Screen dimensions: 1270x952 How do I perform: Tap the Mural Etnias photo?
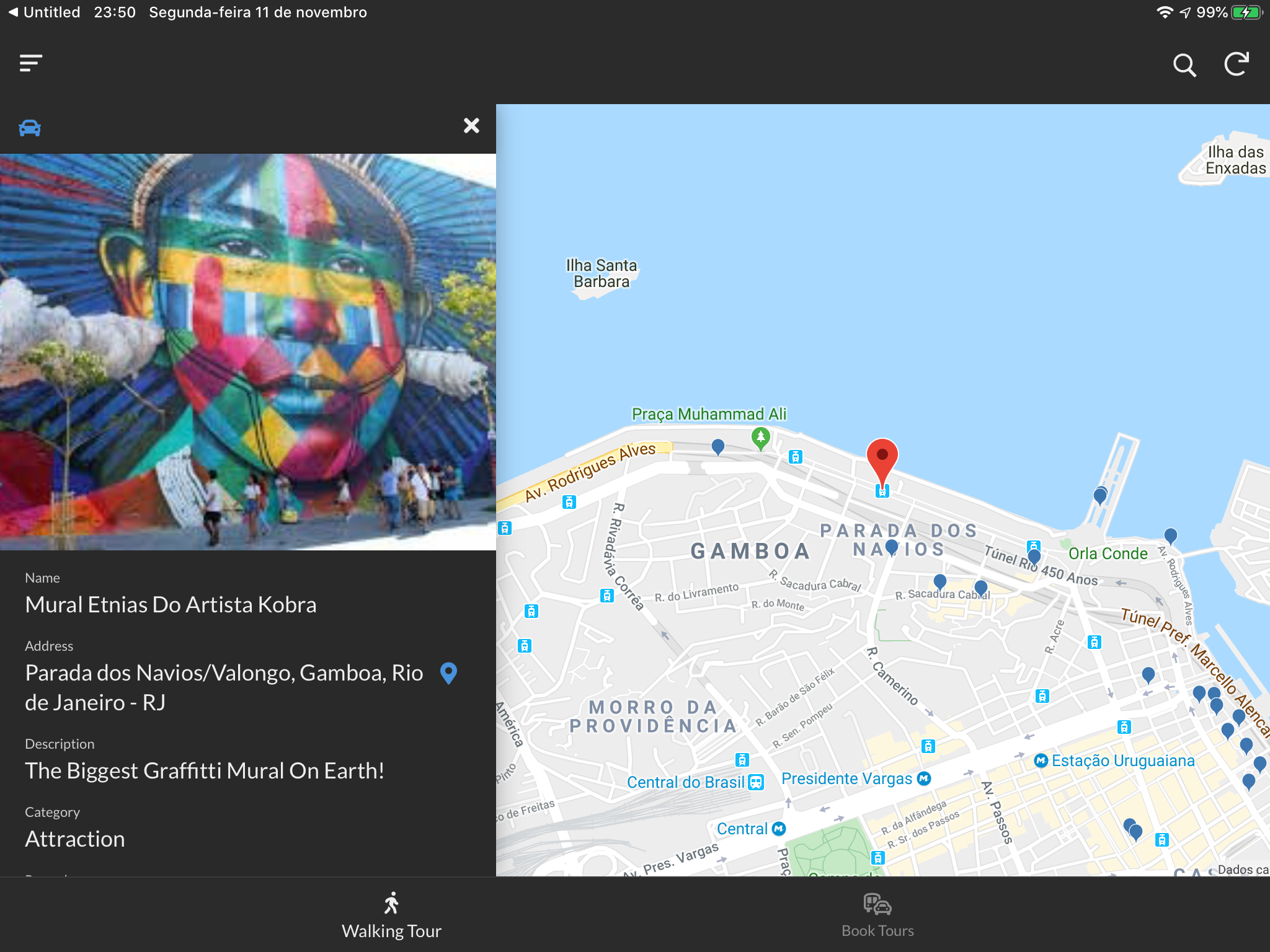(248, 352)
